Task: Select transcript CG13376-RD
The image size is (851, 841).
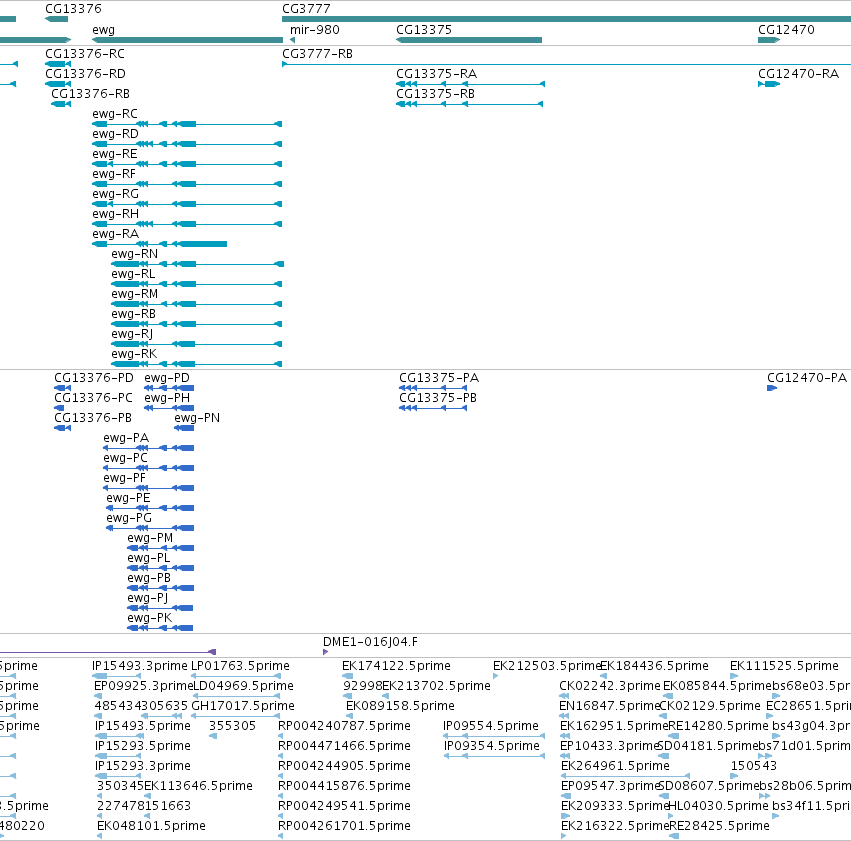Action: pyautogui.click(x=58, y=84)
